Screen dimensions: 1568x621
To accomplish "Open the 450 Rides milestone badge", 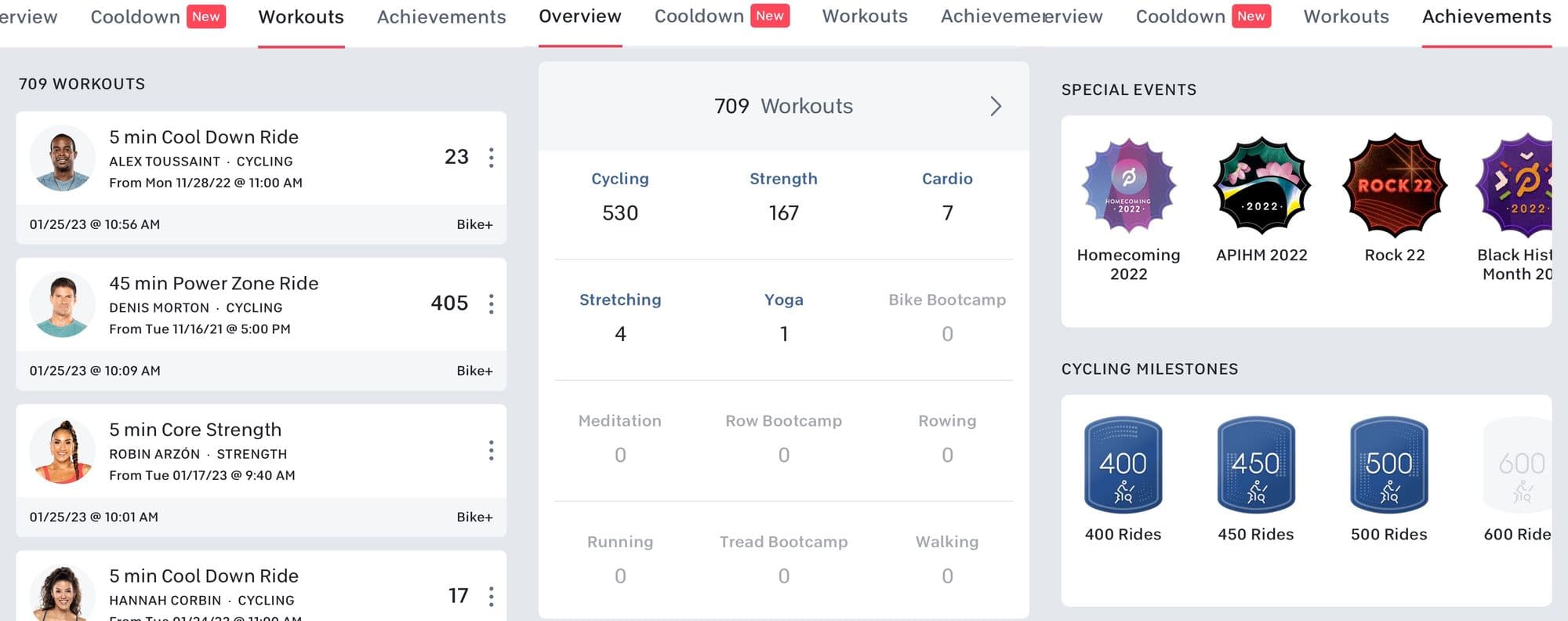I will 1255,465.
